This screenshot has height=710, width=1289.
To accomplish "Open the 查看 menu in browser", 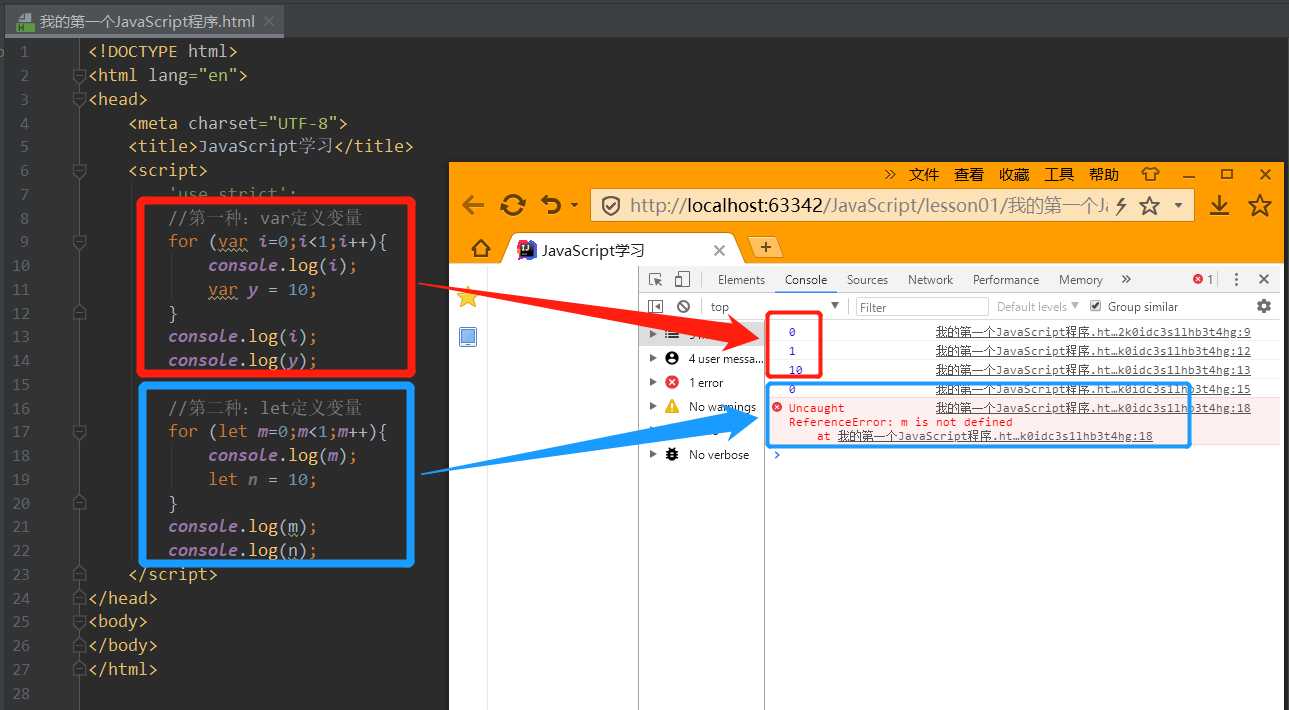I will tap(969, 174).
